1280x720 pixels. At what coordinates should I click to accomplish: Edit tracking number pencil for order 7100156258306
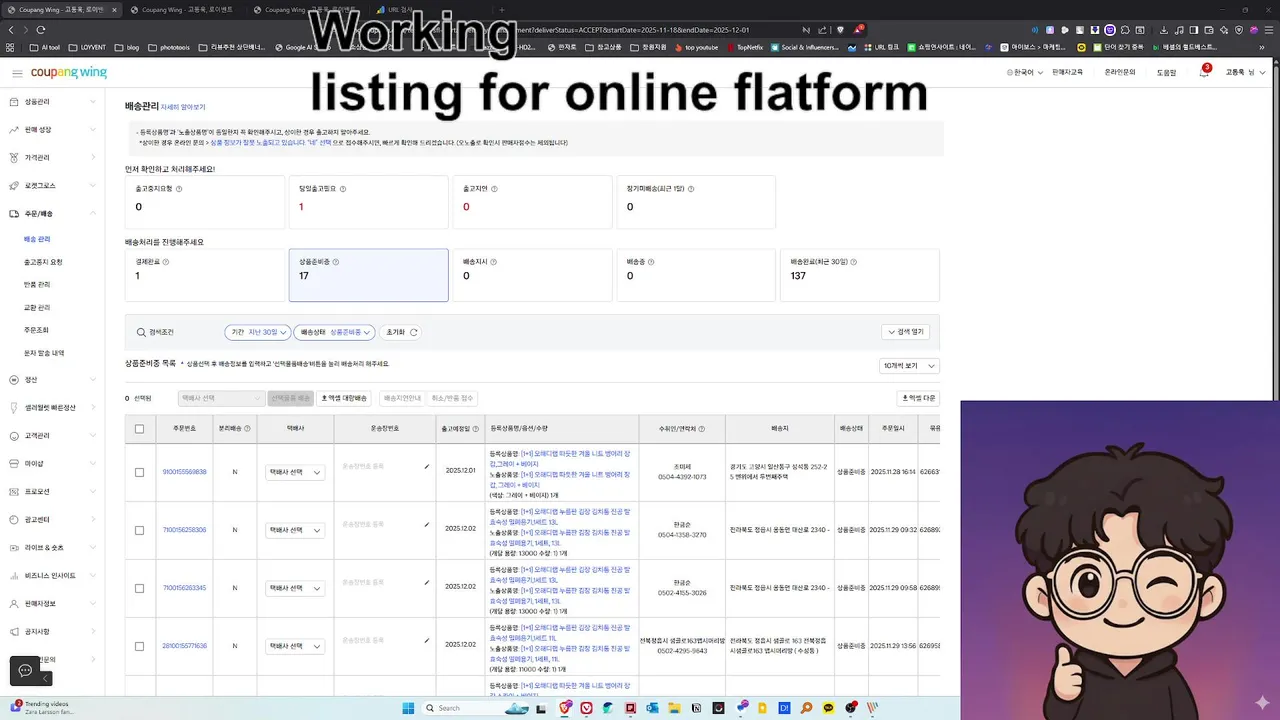[x=426, y=524]
